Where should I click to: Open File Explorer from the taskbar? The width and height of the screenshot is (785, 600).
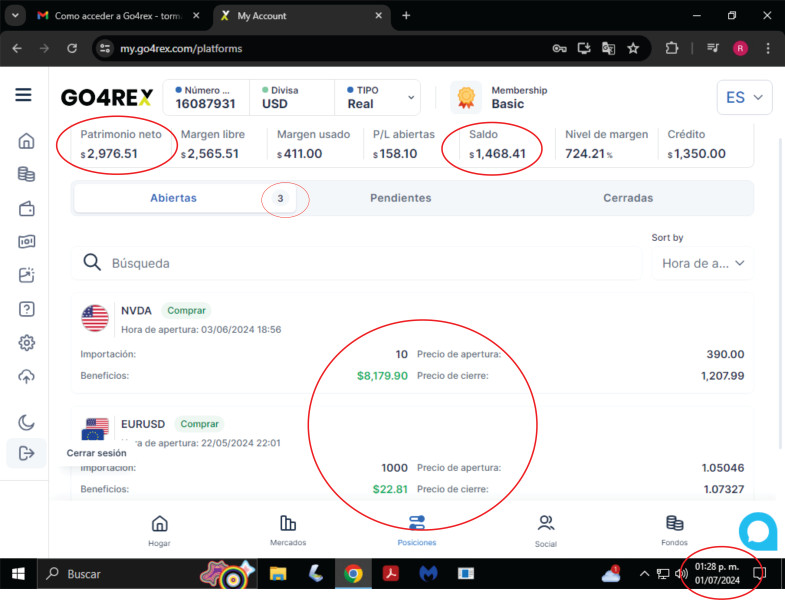[277, 573]
